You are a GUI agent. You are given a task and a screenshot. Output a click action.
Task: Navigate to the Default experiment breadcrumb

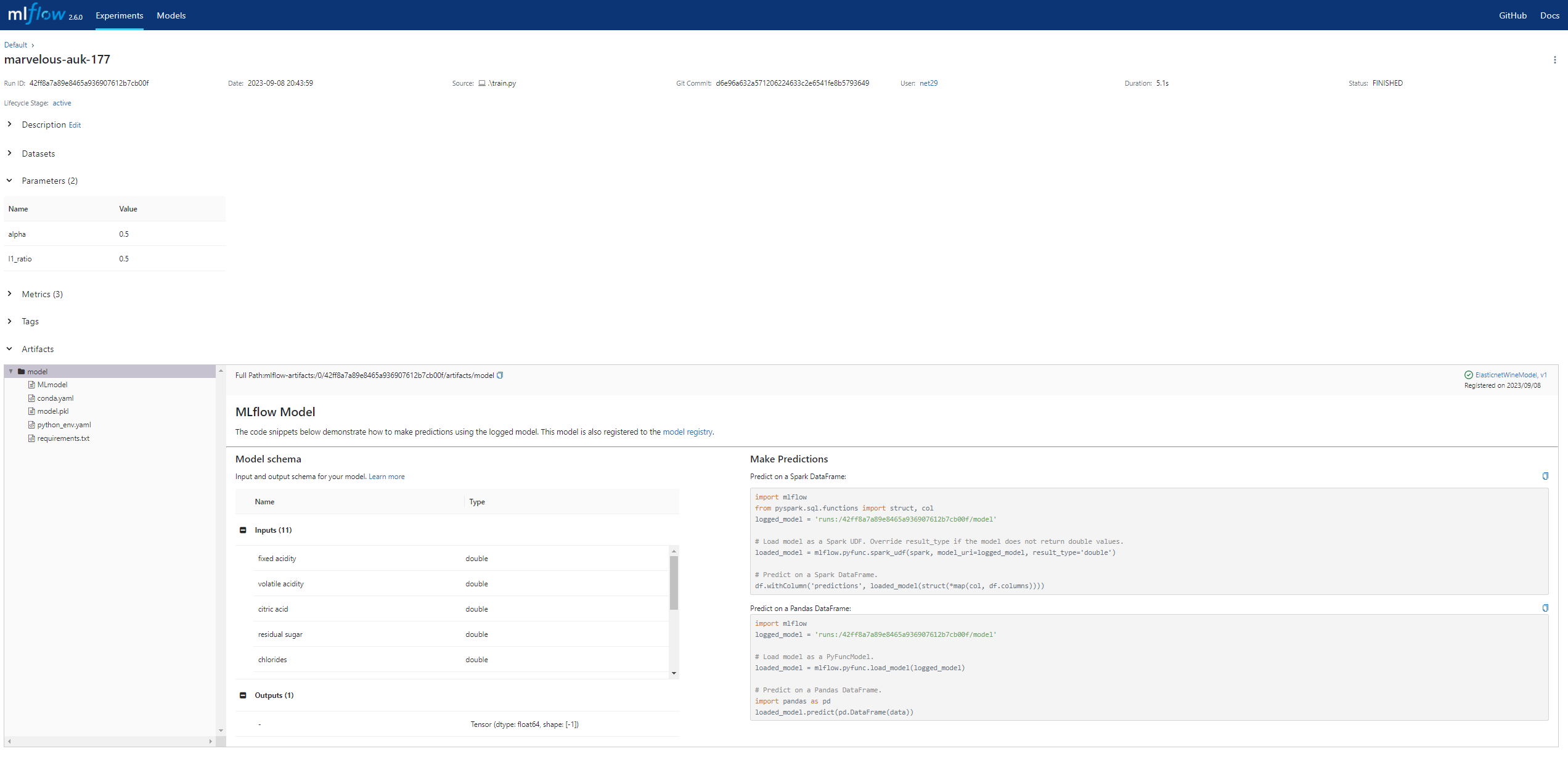[15, 45]
